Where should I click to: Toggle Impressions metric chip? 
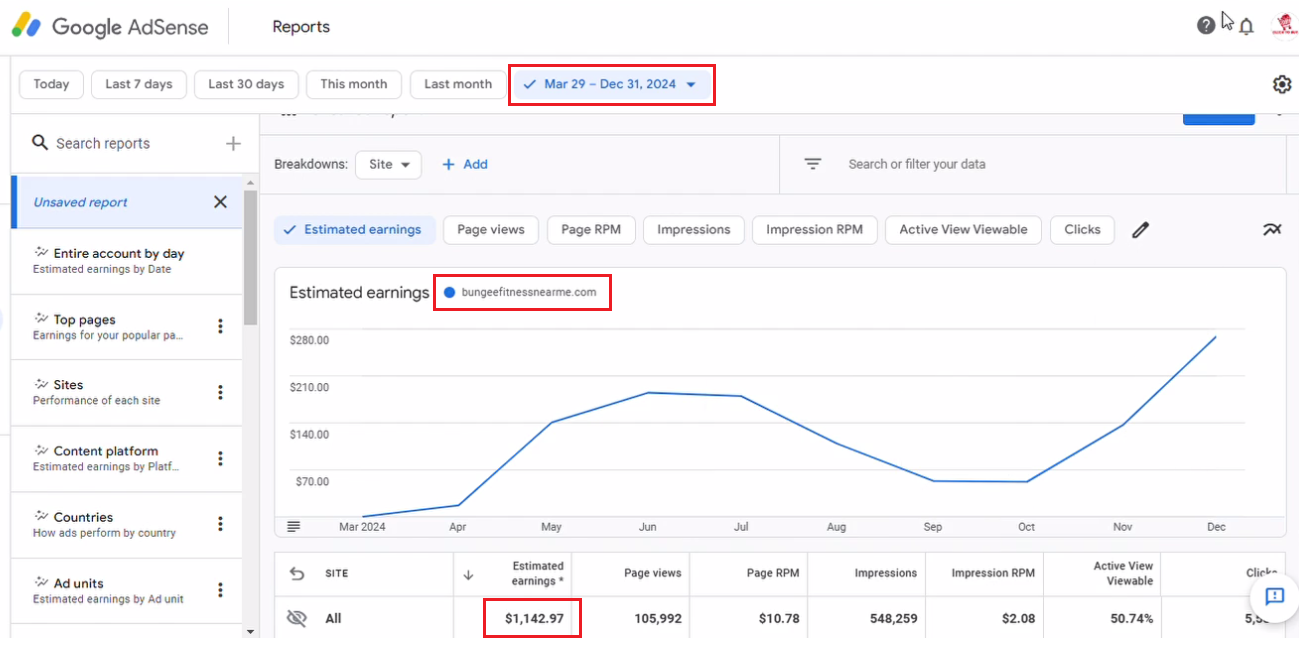(x=694, y=229)
